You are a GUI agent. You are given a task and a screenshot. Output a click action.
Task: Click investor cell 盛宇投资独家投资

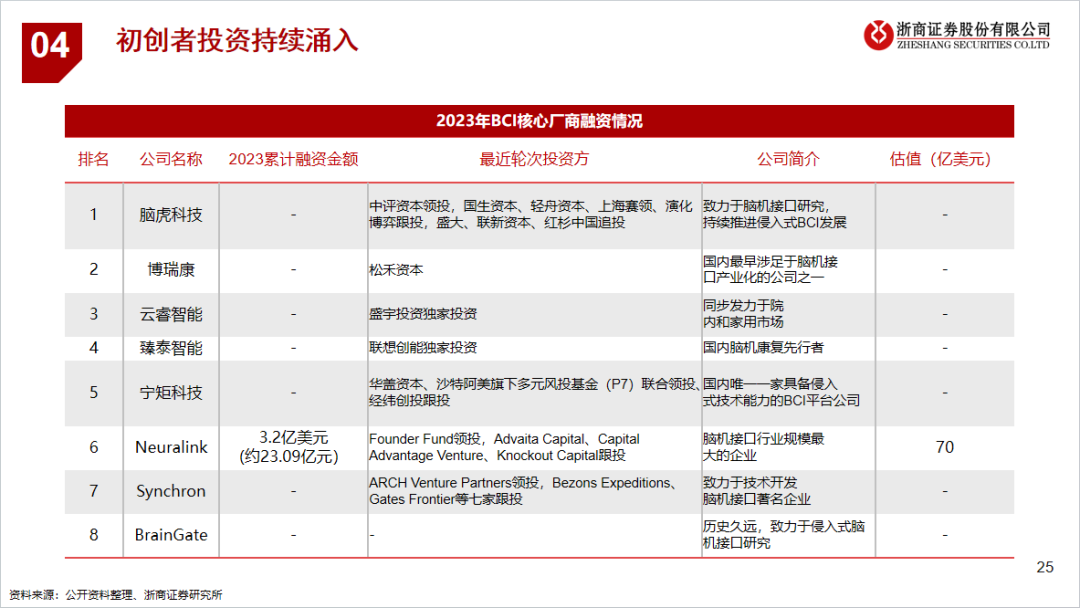(423, 314)
